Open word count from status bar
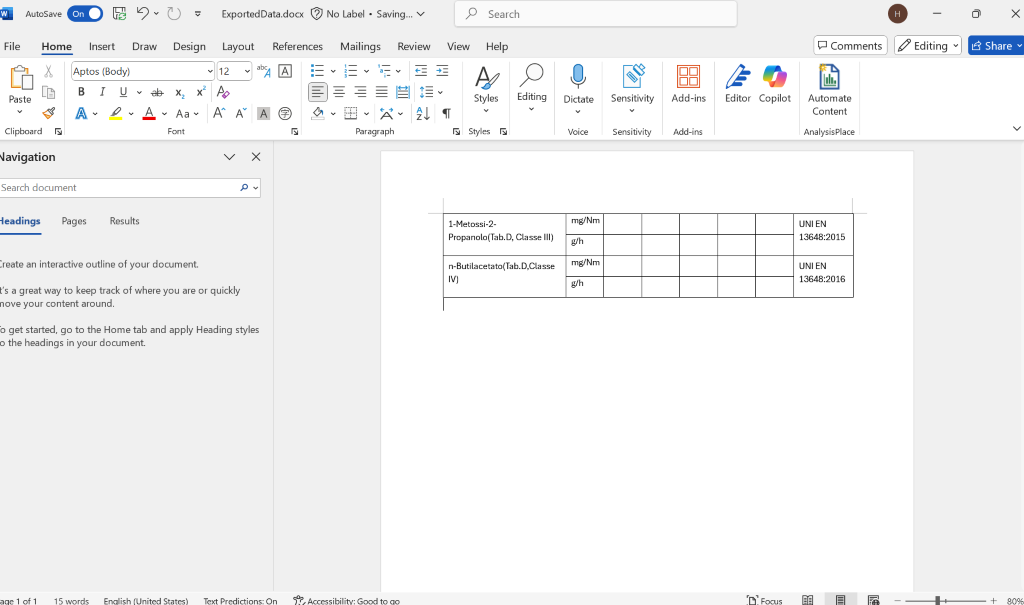The width and height of the screenshot is (1024, 605). tap(71, 600)
